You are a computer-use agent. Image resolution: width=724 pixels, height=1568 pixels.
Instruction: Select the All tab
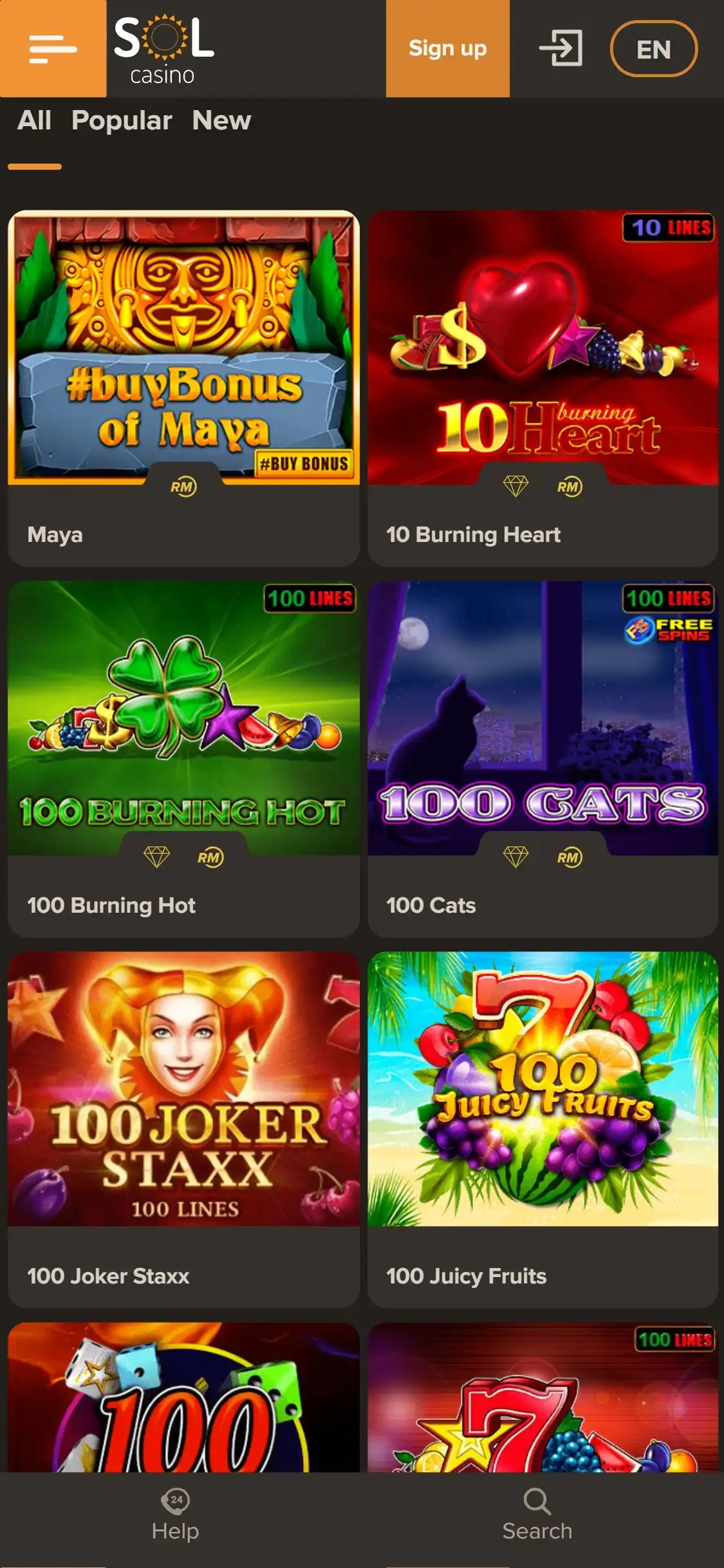(x=34, y=120)
